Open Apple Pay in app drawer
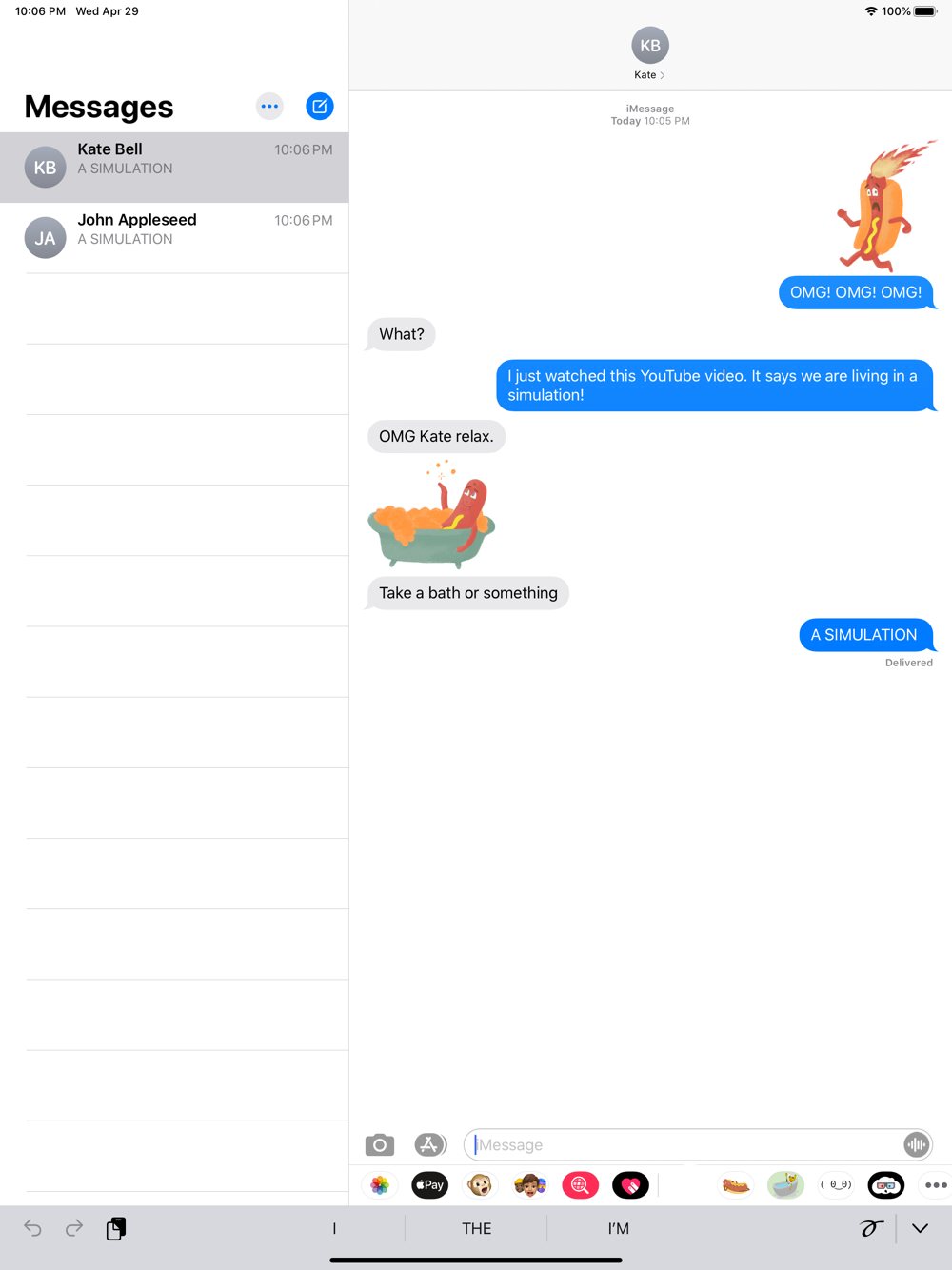Image resolution: width=952 pixels, height=1270 pixels. 430,1185
